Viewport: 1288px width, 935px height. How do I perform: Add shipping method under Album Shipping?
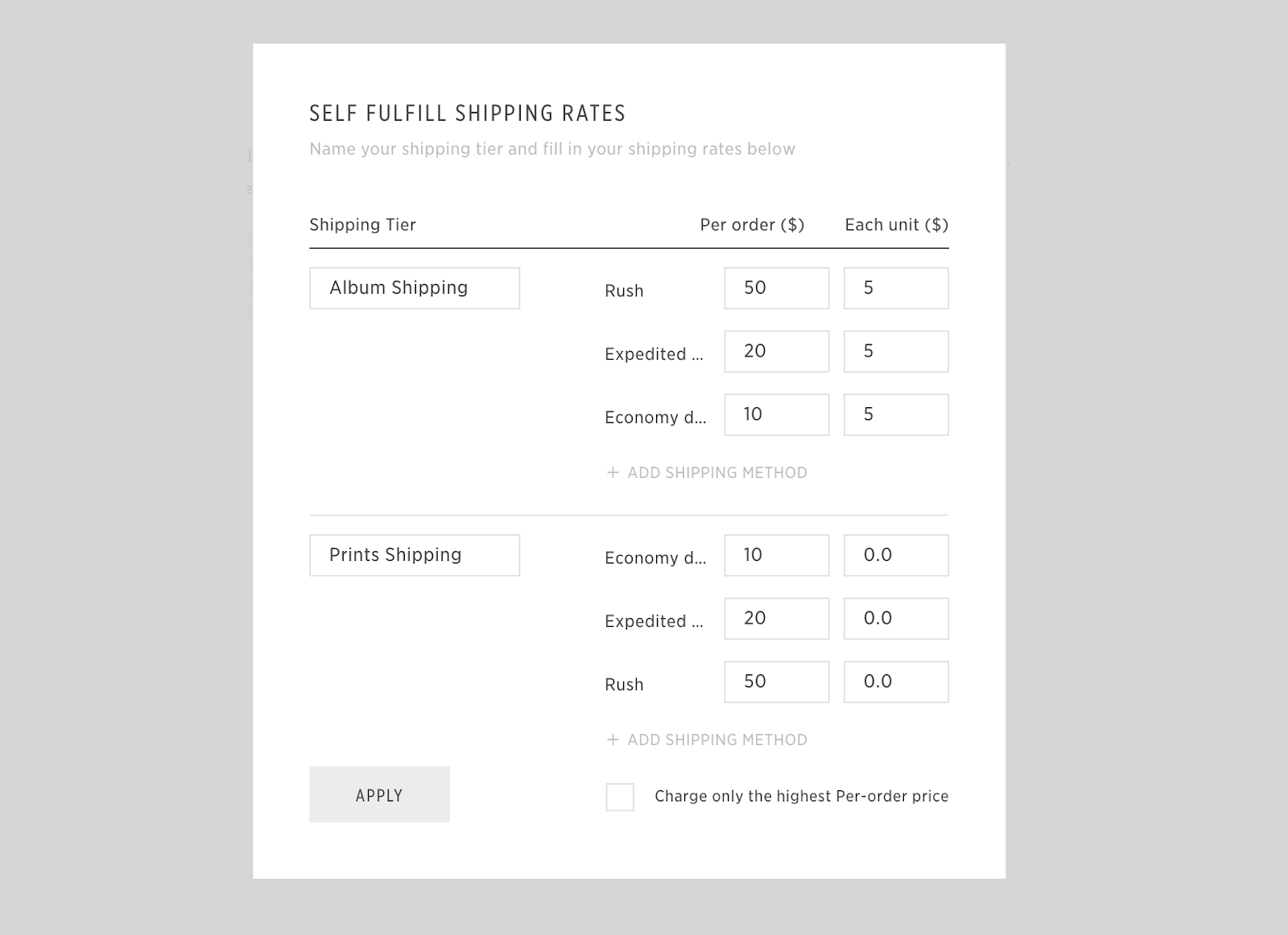pyautogui.click(x=716, y=473)
